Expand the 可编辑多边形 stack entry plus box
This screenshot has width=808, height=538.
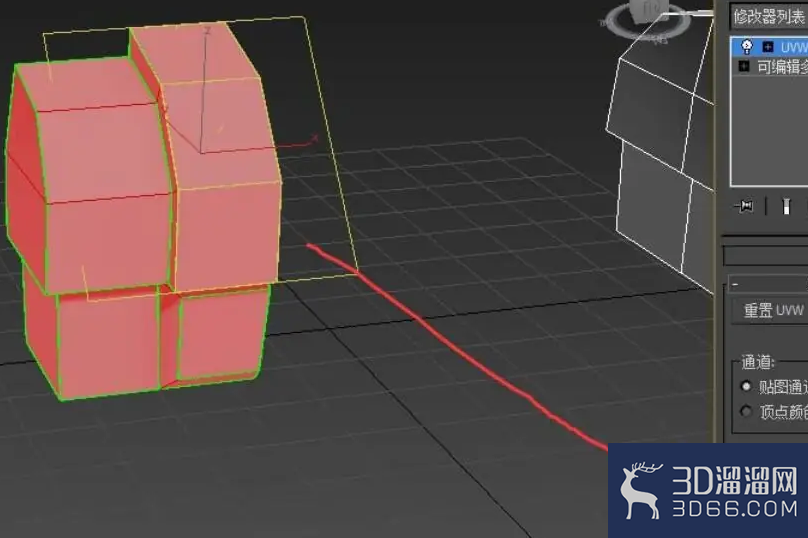click(x=744, y=66)
